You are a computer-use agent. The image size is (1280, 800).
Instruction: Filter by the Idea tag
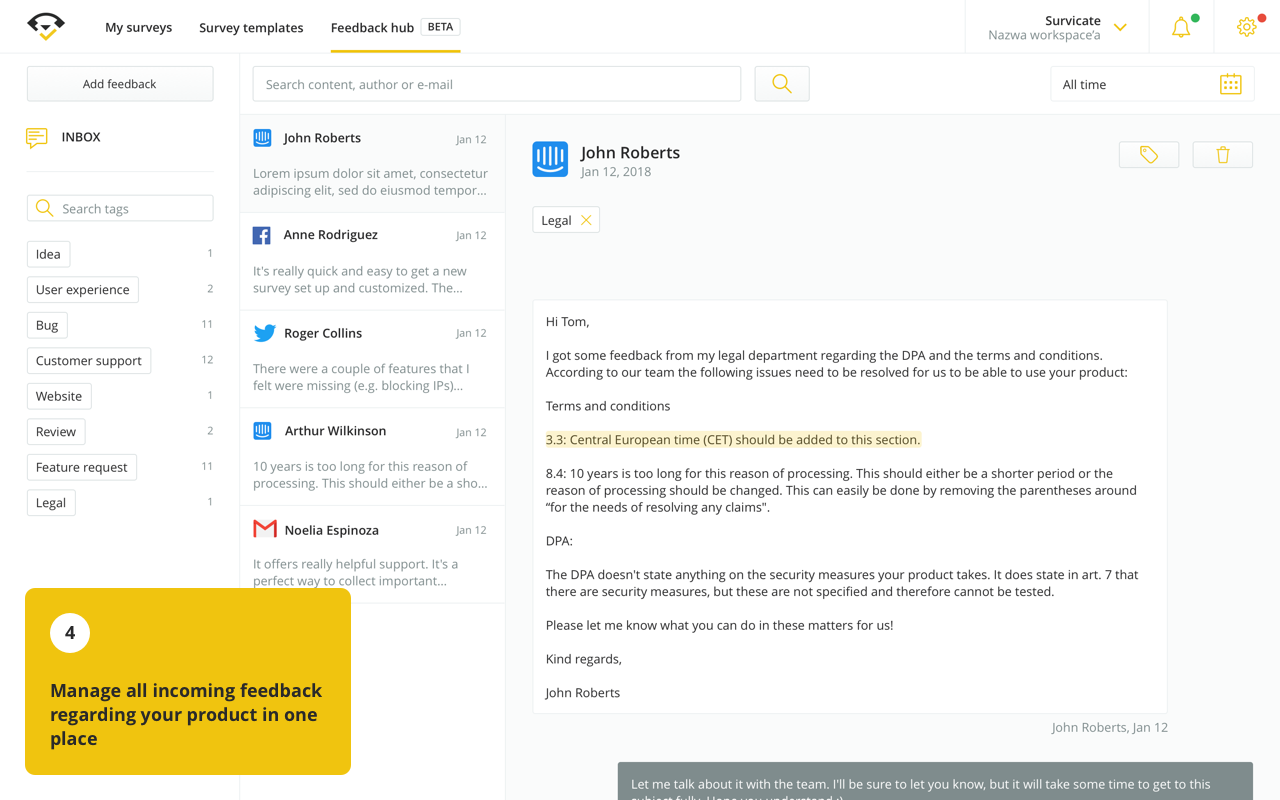coord(48,254)
